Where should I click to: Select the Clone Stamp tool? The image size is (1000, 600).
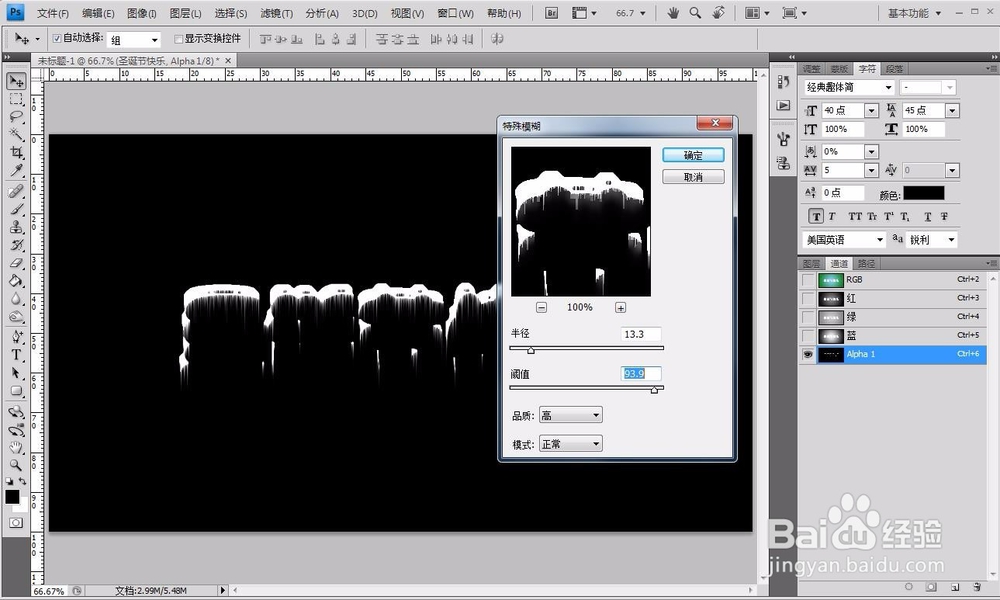click(16, 227)
